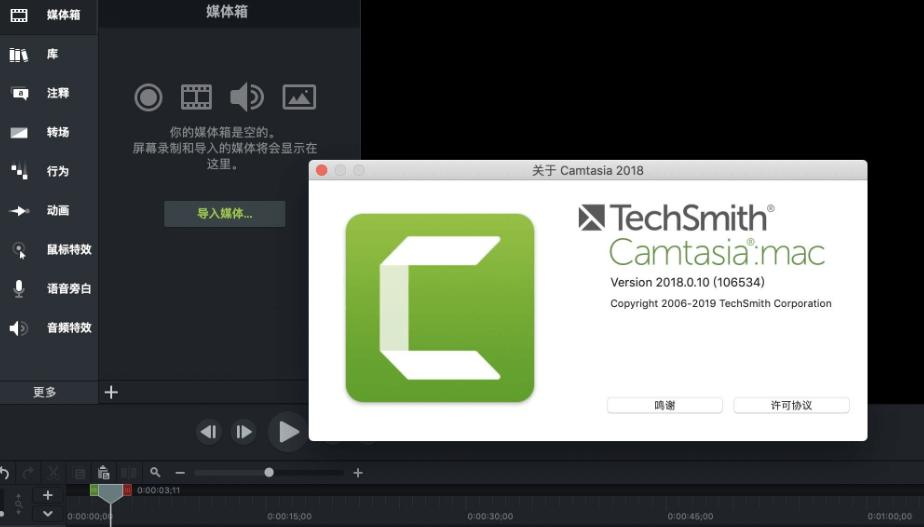The height and width of the screenshot is (527, 924).
Task: Start a new recording with the record icon
Action: [x=148, y=97]
